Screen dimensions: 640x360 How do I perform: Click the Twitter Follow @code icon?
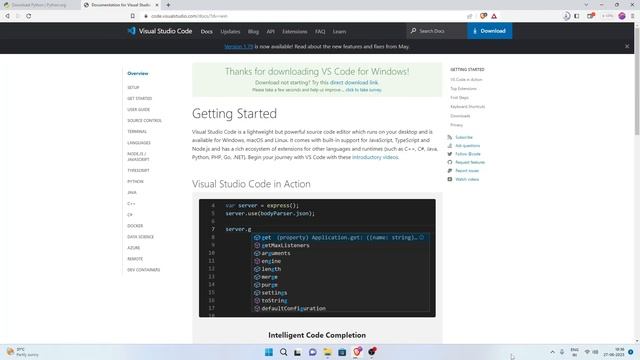pyautogui.click(x=450, y=154)
